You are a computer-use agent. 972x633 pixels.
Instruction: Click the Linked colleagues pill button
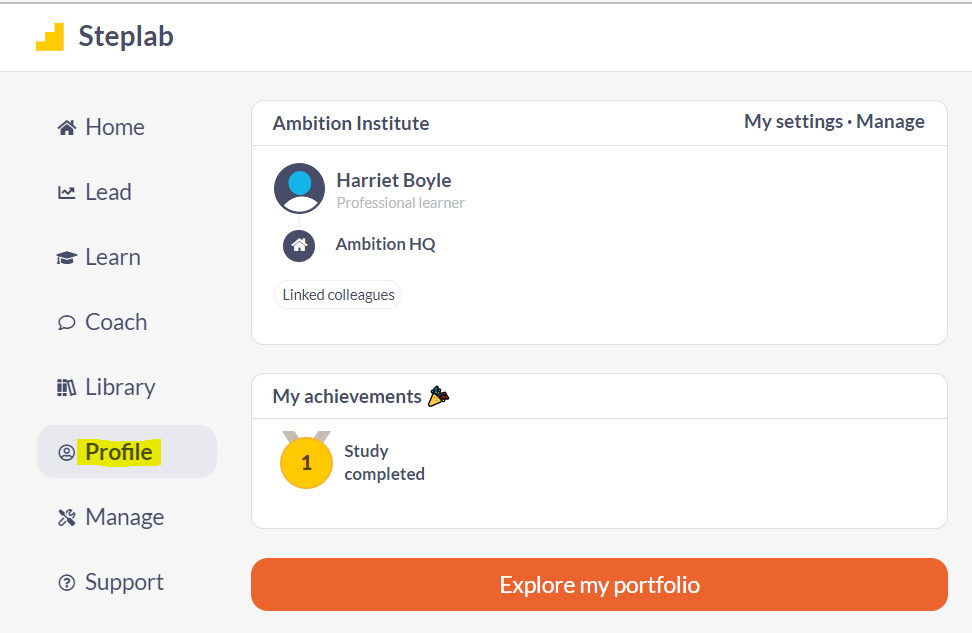[x=338, y=294]
